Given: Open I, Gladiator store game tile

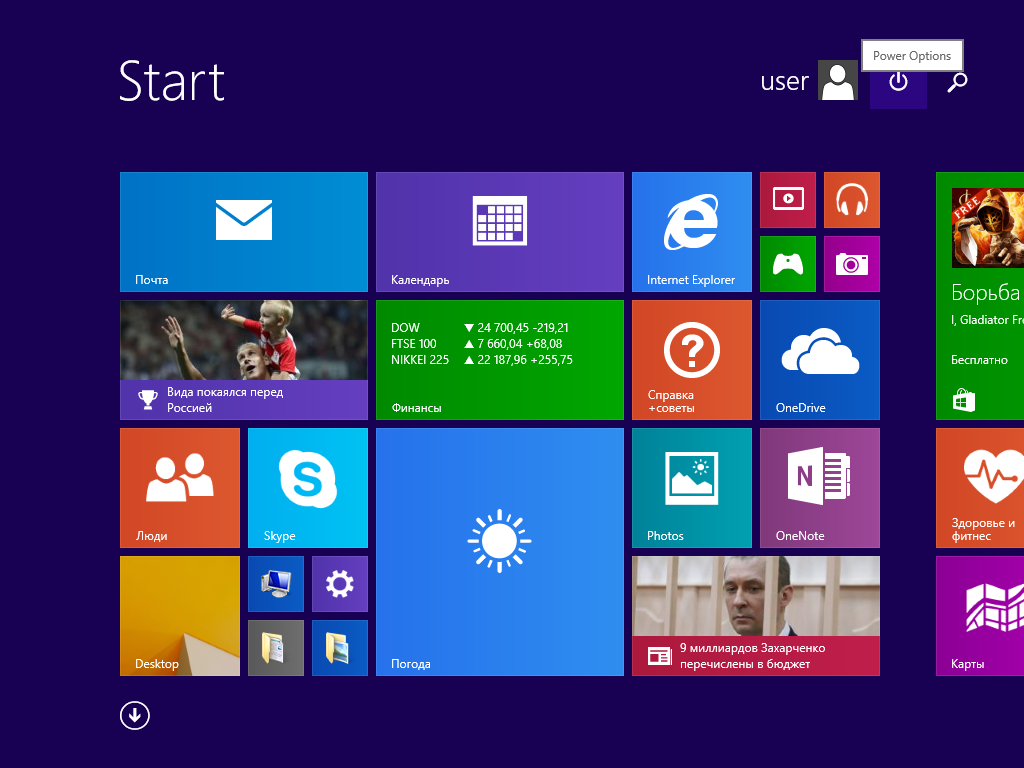Looking at the screenshot, I should point(980,296).
